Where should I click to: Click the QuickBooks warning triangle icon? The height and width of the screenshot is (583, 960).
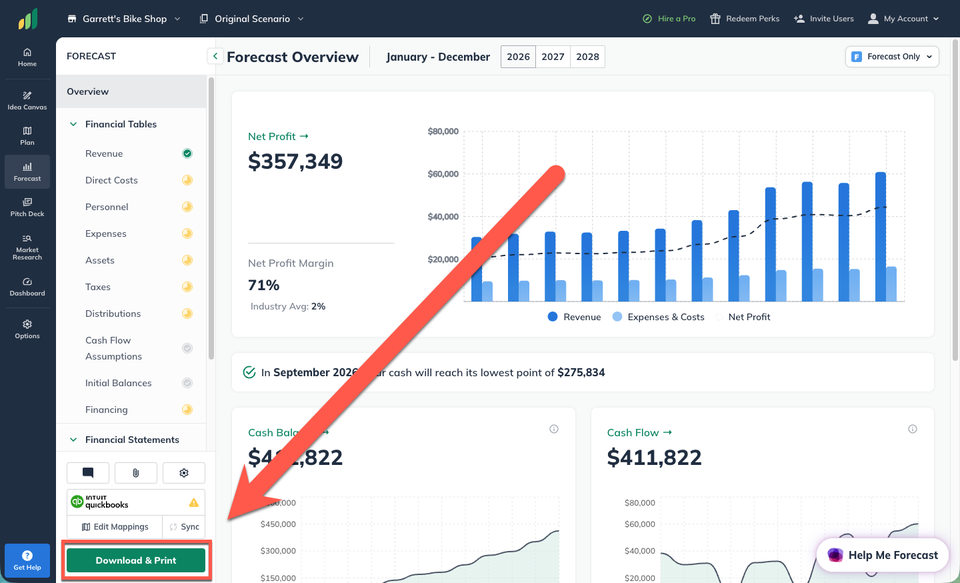[x=193, y=503]
